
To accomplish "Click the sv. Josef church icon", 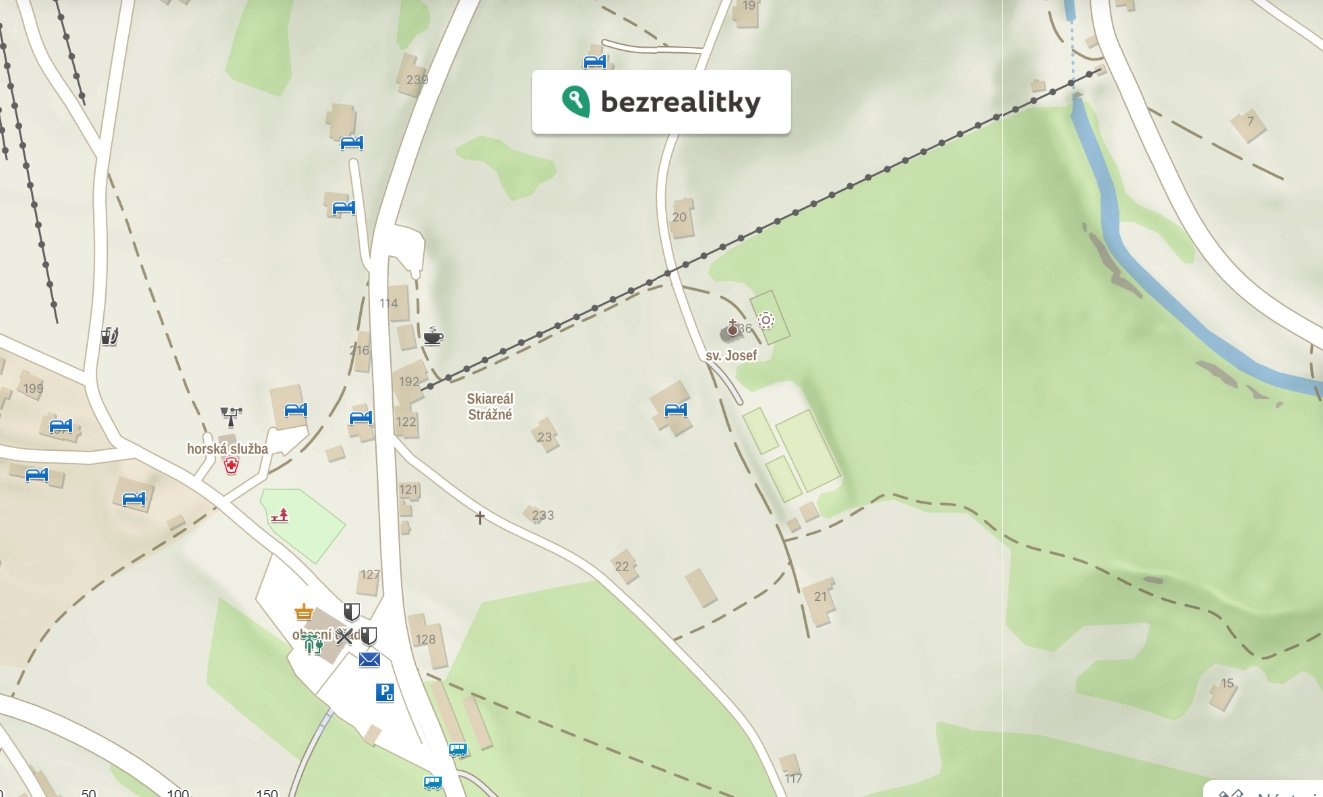I will click(732, 329).
